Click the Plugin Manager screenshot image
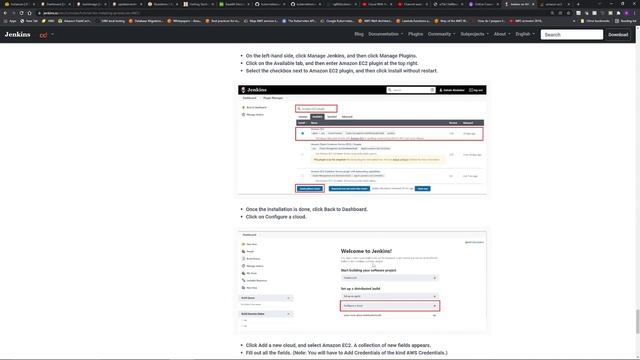Viewport: 640px width, 360px height. point(362,140)
